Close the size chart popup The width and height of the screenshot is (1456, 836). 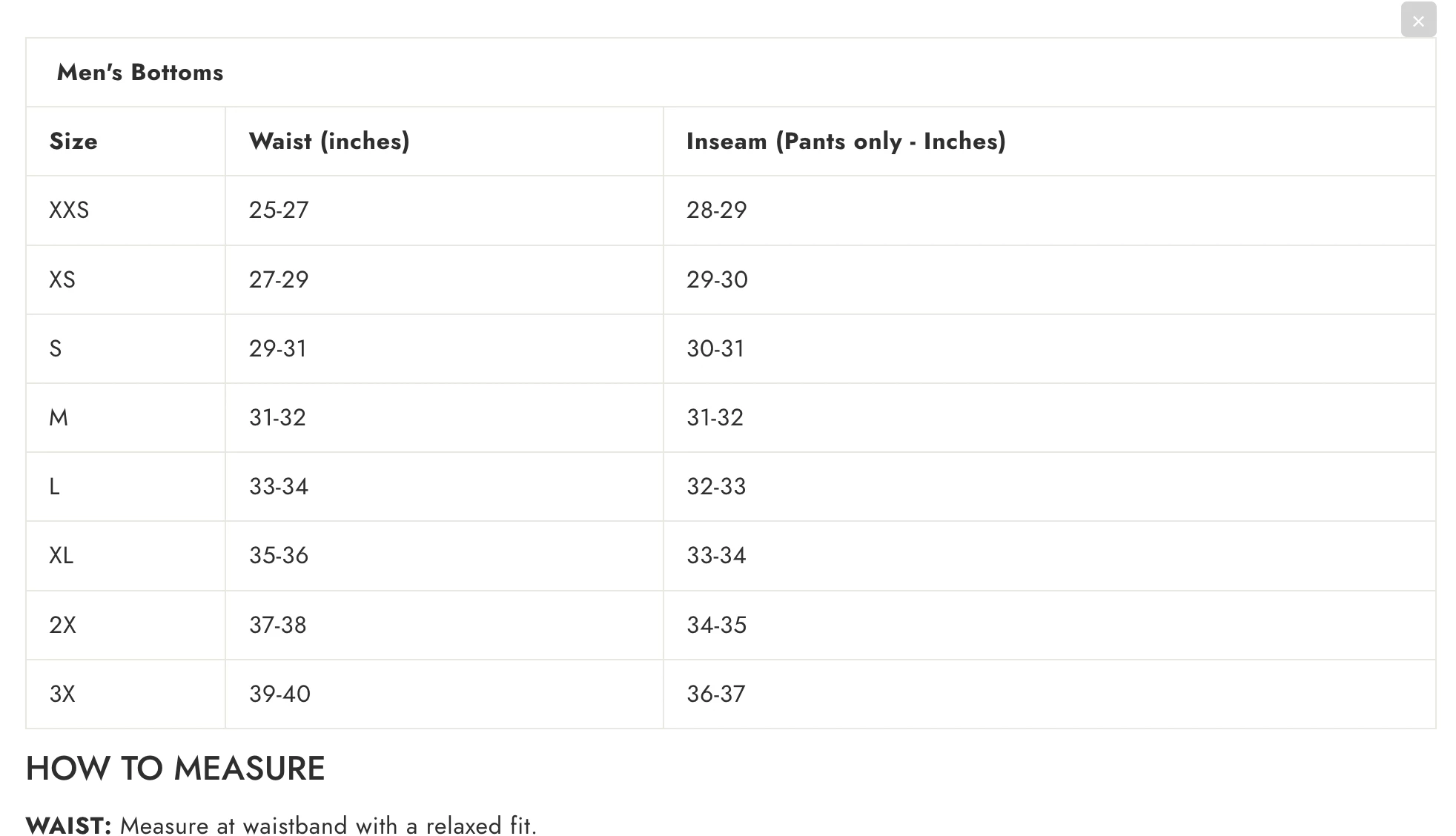point(1417,21)
